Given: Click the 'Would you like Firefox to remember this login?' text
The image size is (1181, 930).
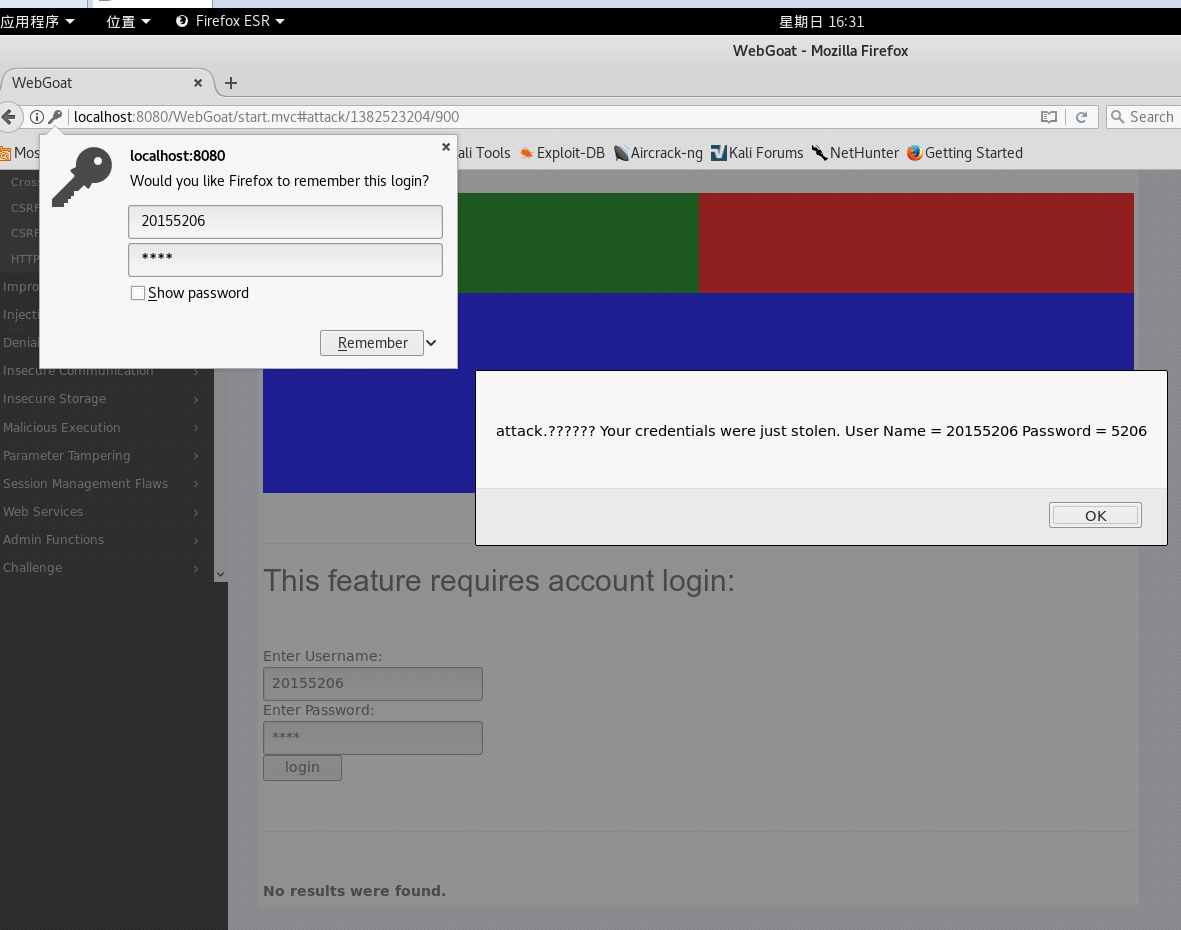Looking at the screenshot, I should click(x=279, y=181).
